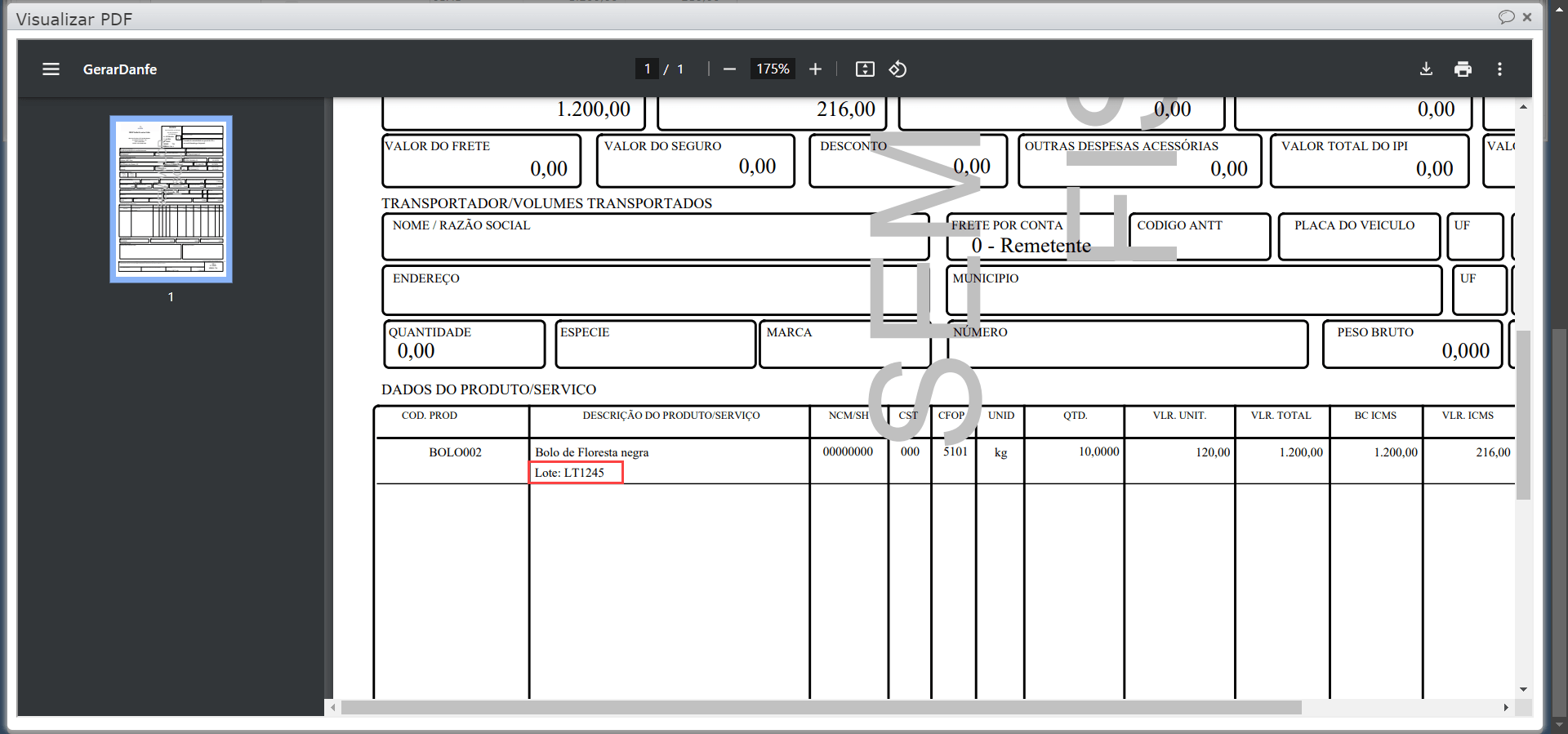The width and height of the screenshot is (1568, 734).
Task: Click the zoom in plus icon
Action: [815, 69]
